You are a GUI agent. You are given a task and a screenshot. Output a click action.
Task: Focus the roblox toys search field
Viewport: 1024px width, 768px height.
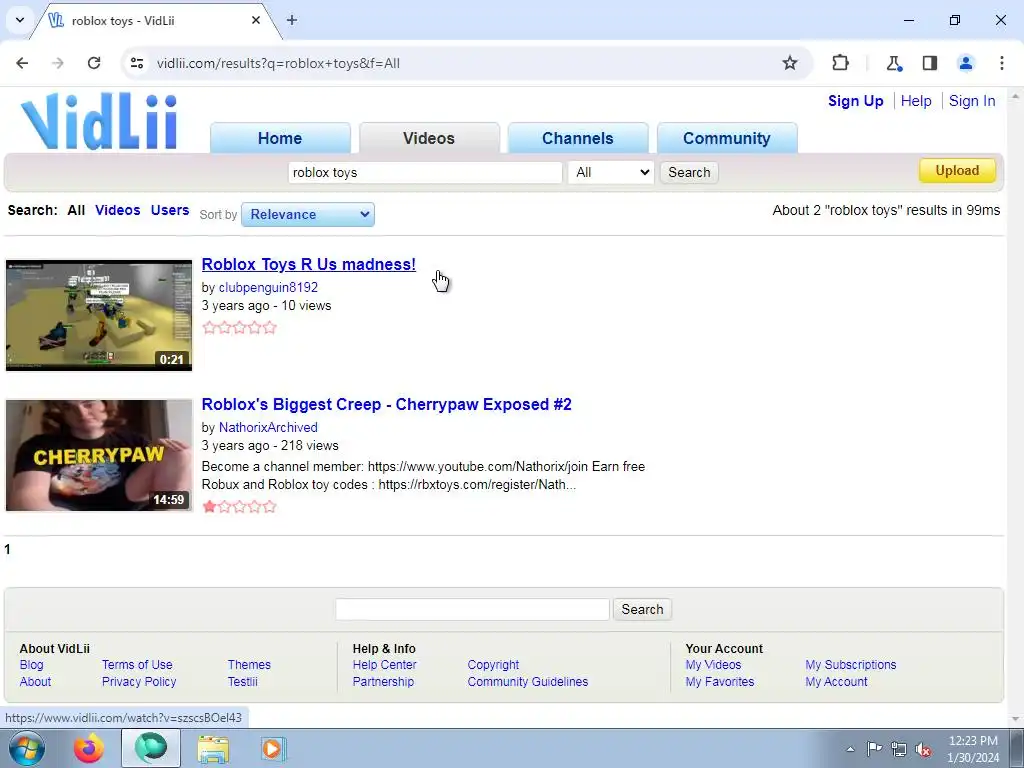[425, 172]
